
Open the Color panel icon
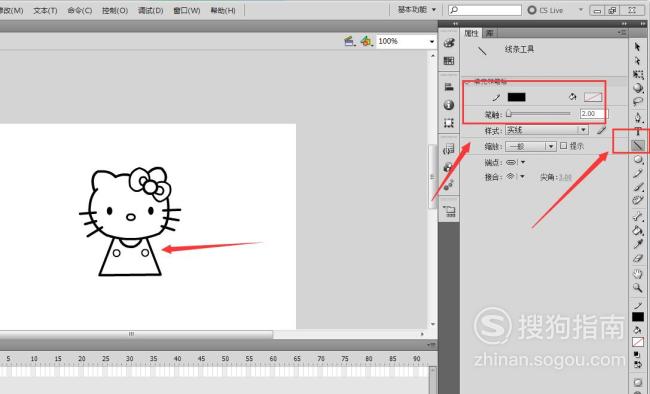click(449, 43)
